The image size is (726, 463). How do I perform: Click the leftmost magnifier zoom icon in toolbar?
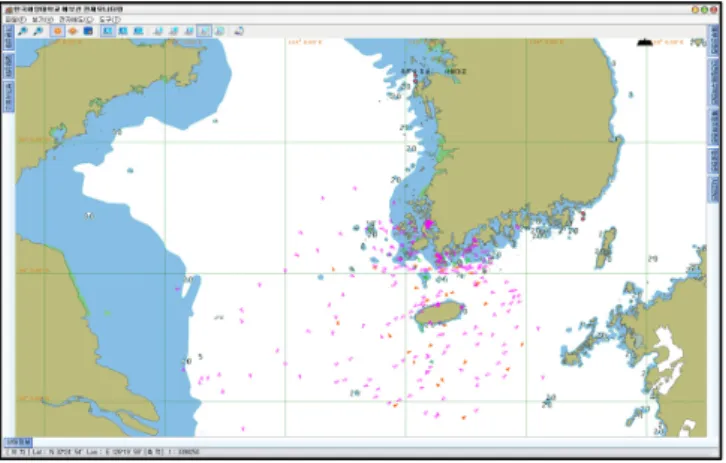(22, 31)
